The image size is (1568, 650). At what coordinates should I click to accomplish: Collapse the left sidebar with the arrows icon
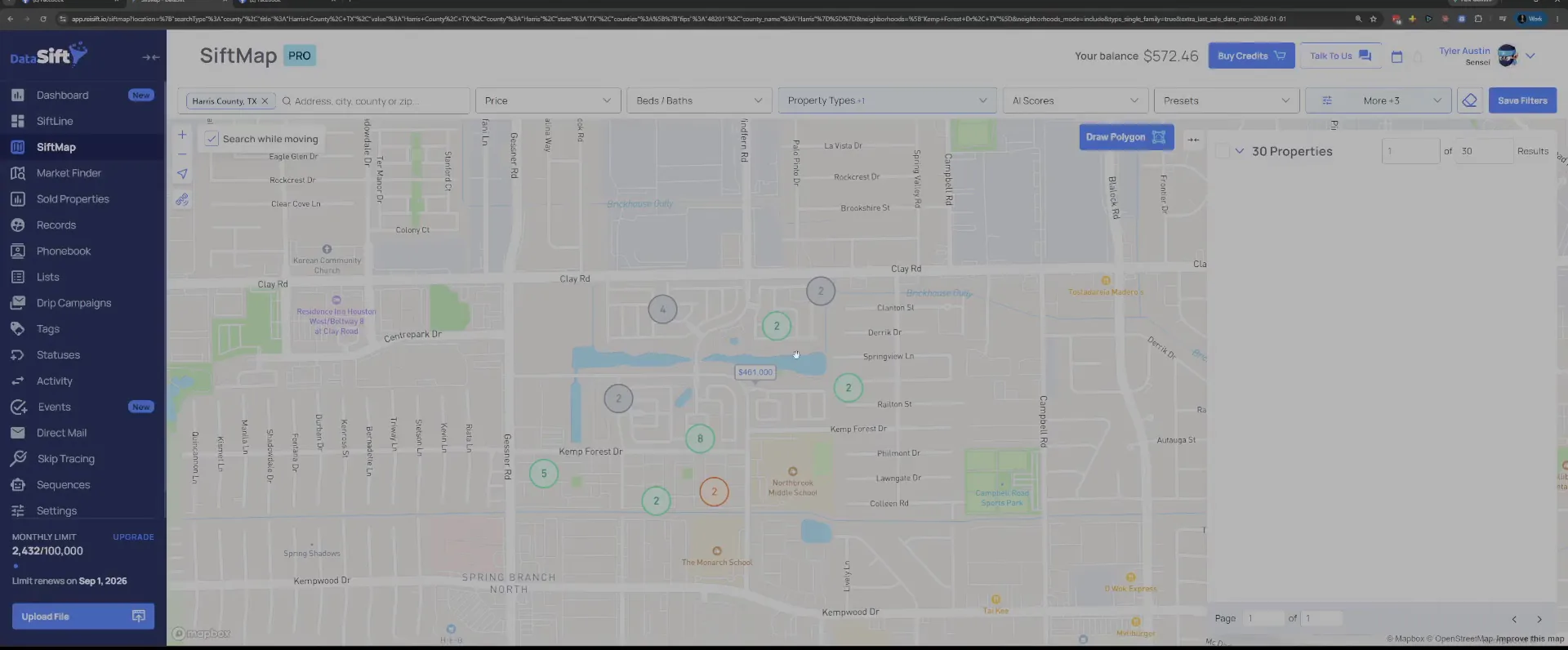(x=151, y=57)
